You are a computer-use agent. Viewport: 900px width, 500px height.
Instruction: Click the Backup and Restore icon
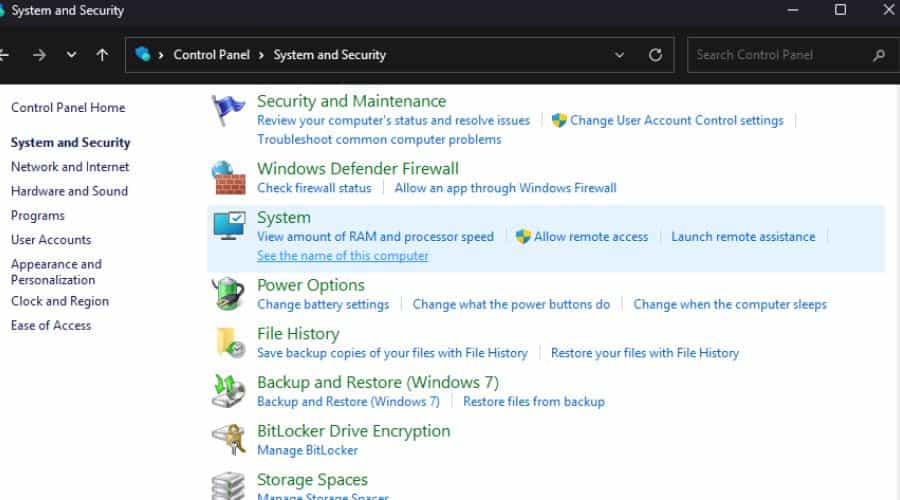coord(229,391)
